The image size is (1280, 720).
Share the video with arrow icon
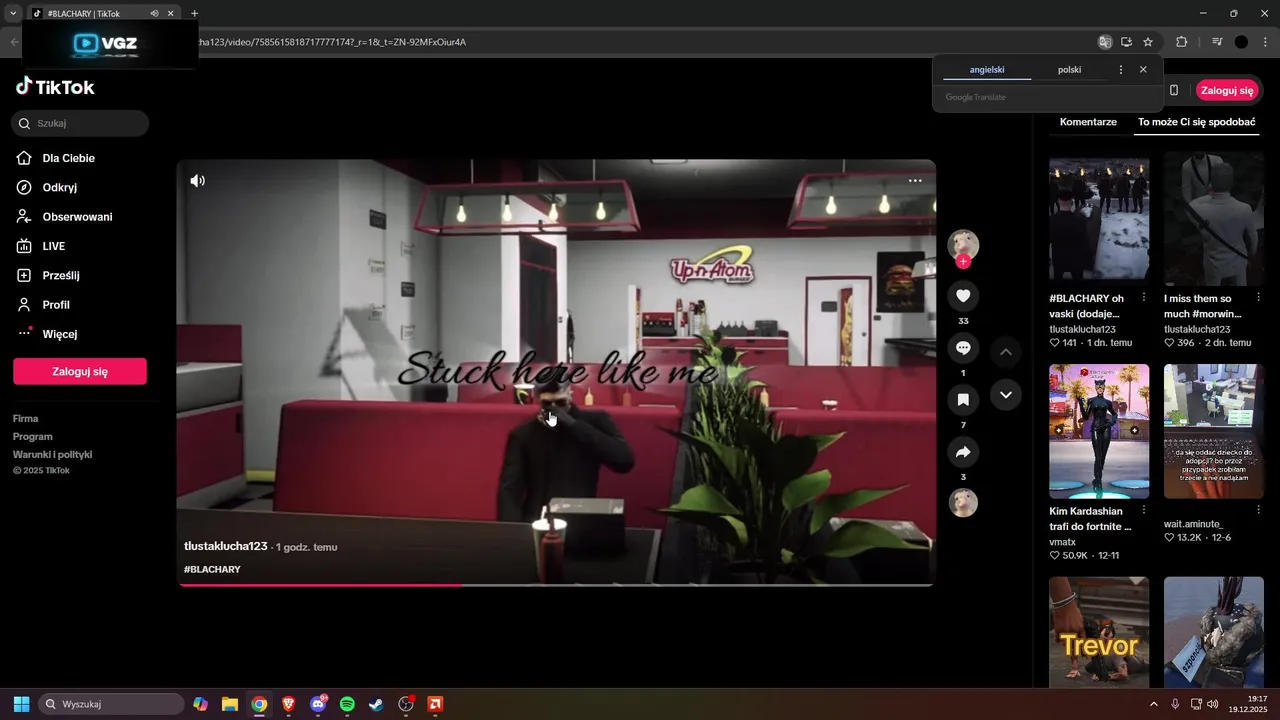click(x=963, y=452)
